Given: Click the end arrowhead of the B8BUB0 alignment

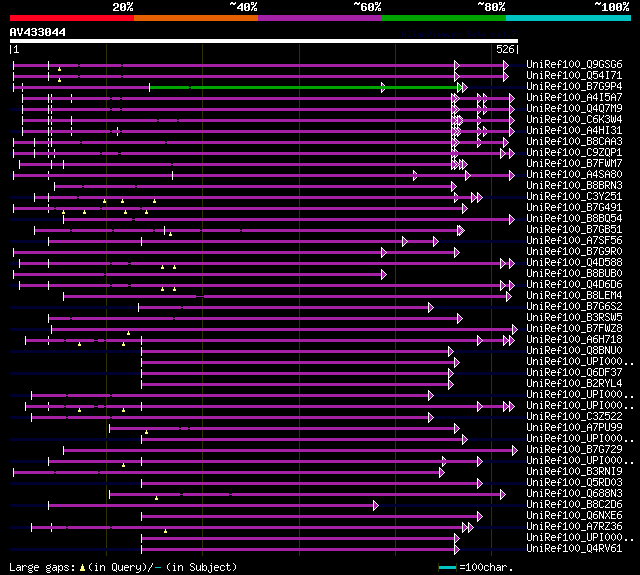Looking at the screenshot, I should (384, 275).
